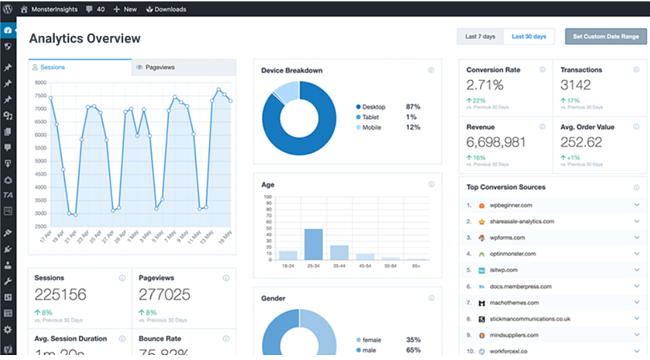Open the Pages icon in the sidebar
This screenshot has width=650, height=360.
point(7,132)
